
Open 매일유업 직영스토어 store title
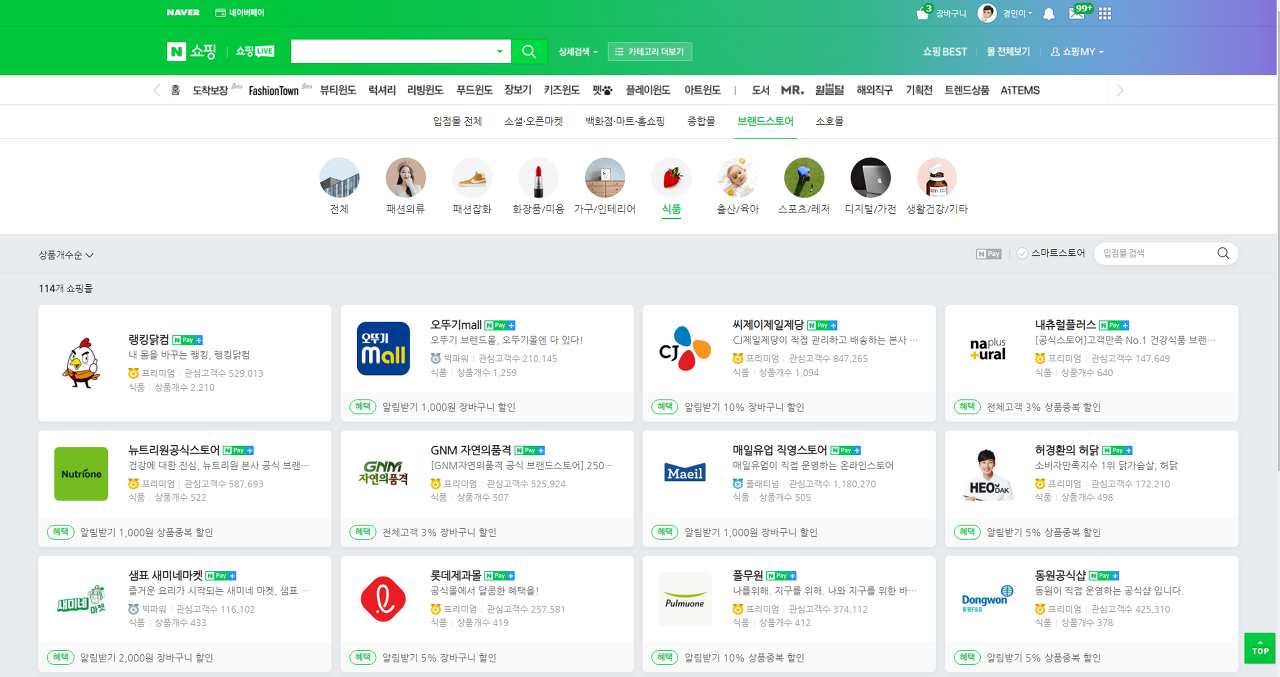tap(780, 450)
